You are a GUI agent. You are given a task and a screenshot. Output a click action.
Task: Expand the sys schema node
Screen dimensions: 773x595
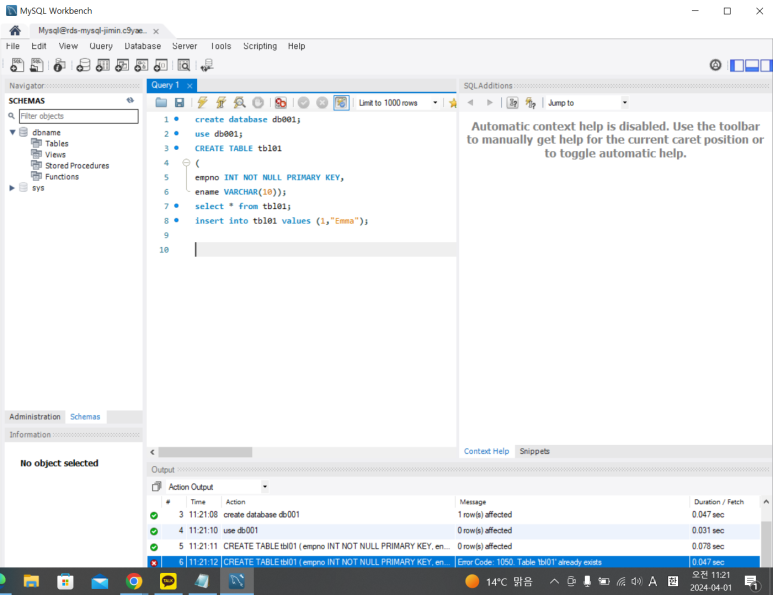pyautogui.click(x=12, y=188)
